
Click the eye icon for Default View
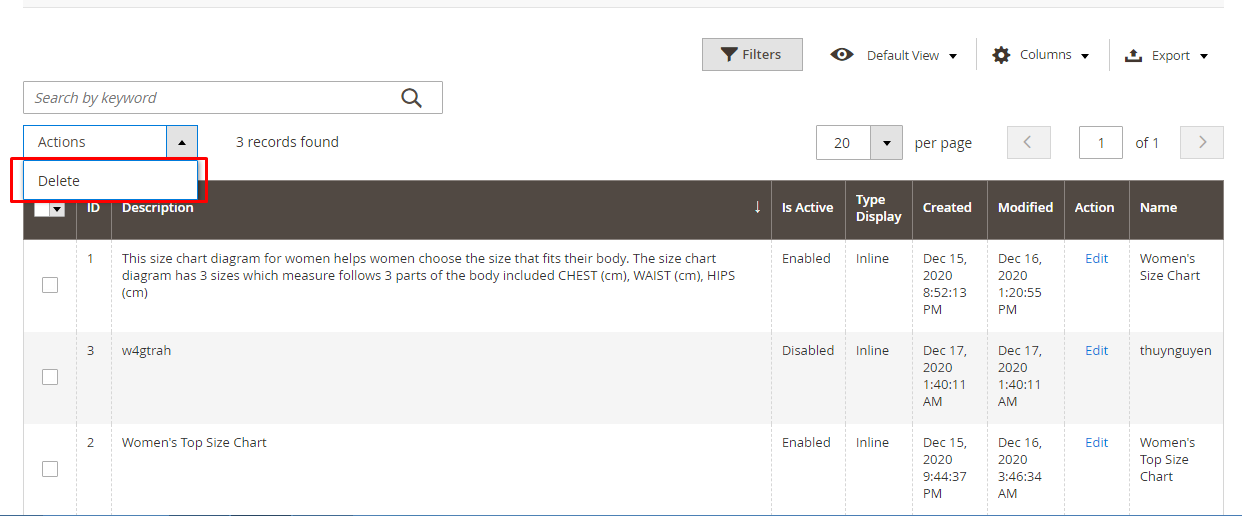tap(842, 55)
